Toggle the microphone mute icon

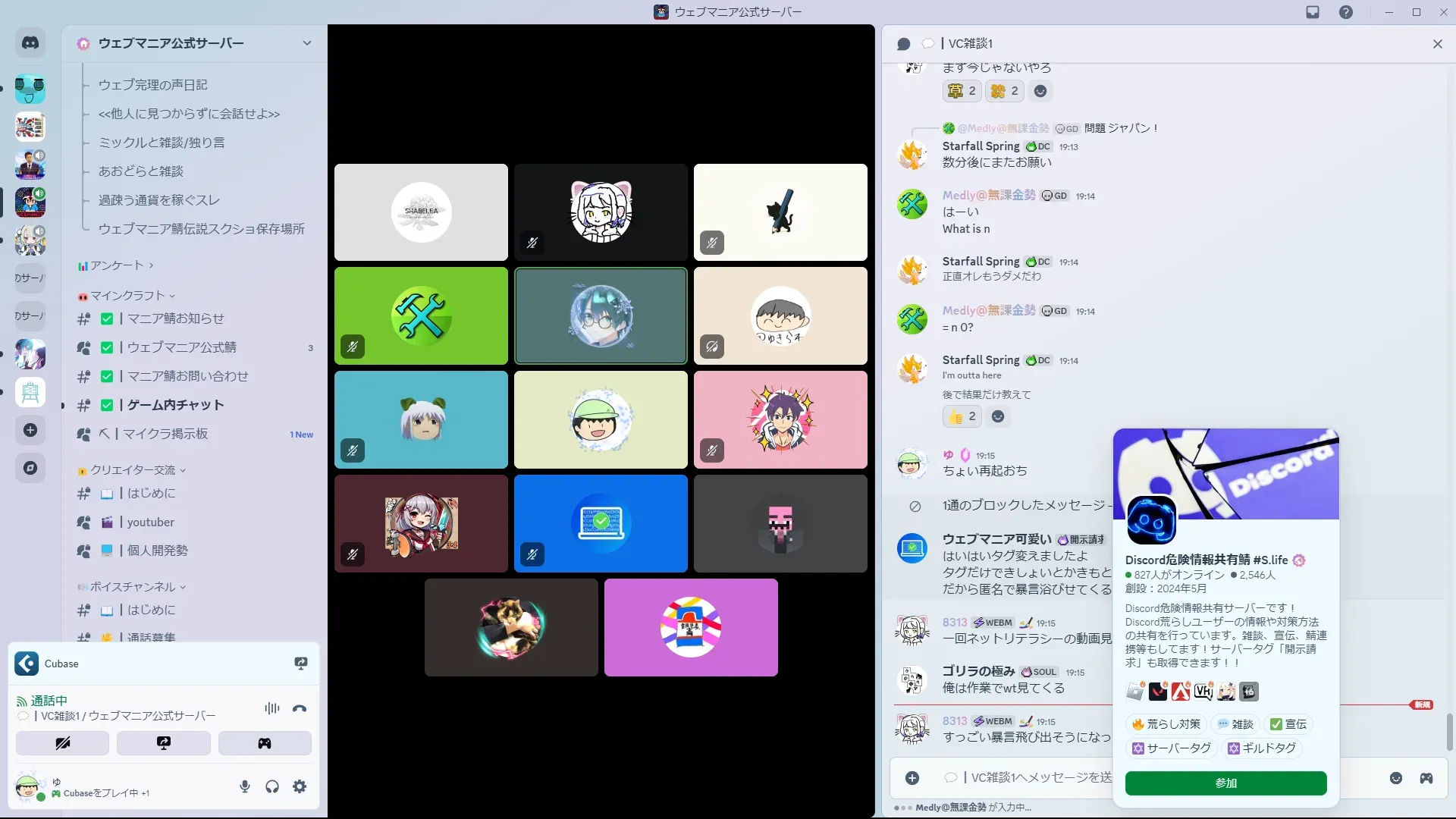(245, 786)
